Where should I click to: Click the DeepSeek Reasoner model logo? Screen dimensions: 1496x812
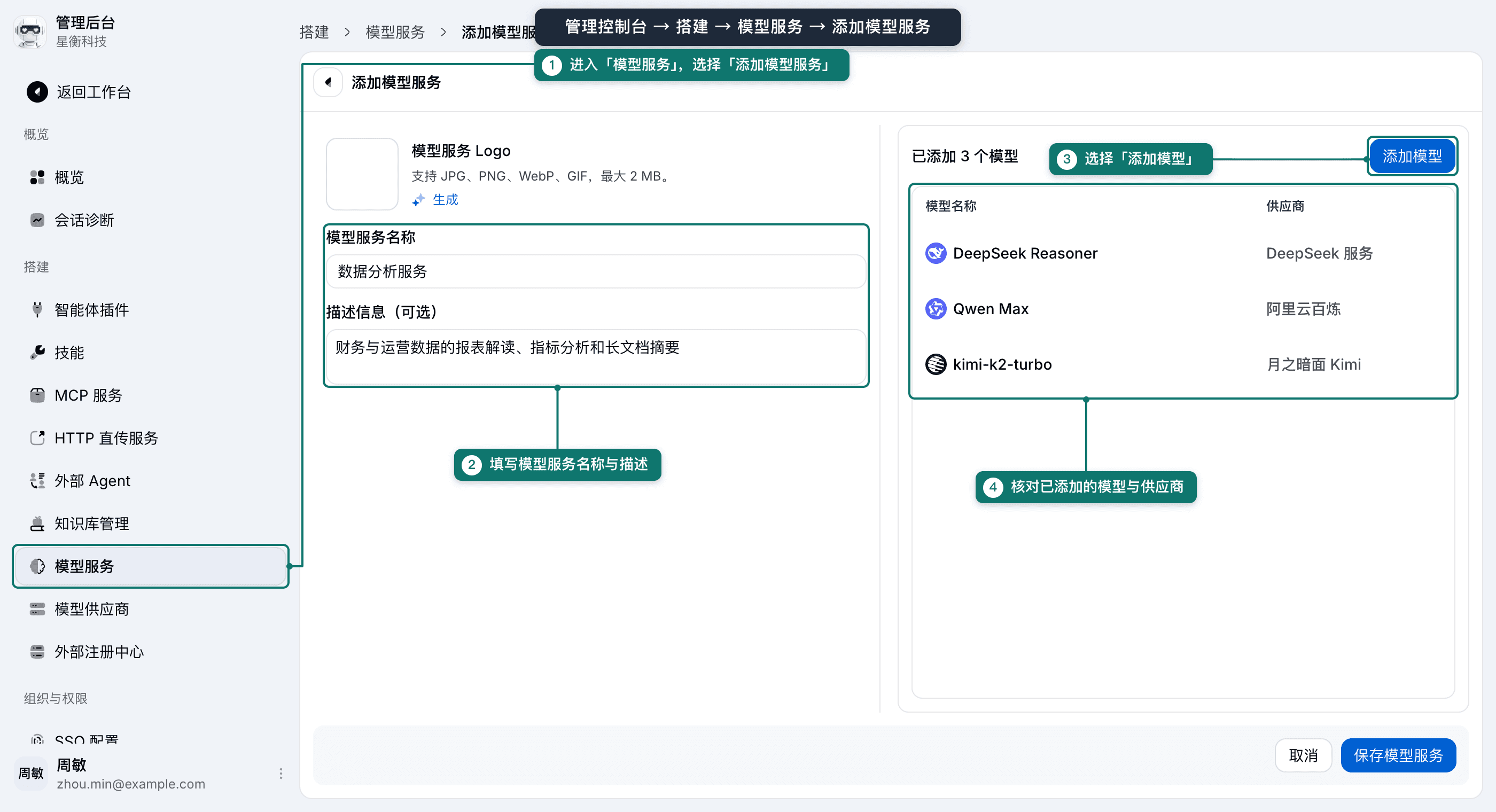tap(936, 253)
